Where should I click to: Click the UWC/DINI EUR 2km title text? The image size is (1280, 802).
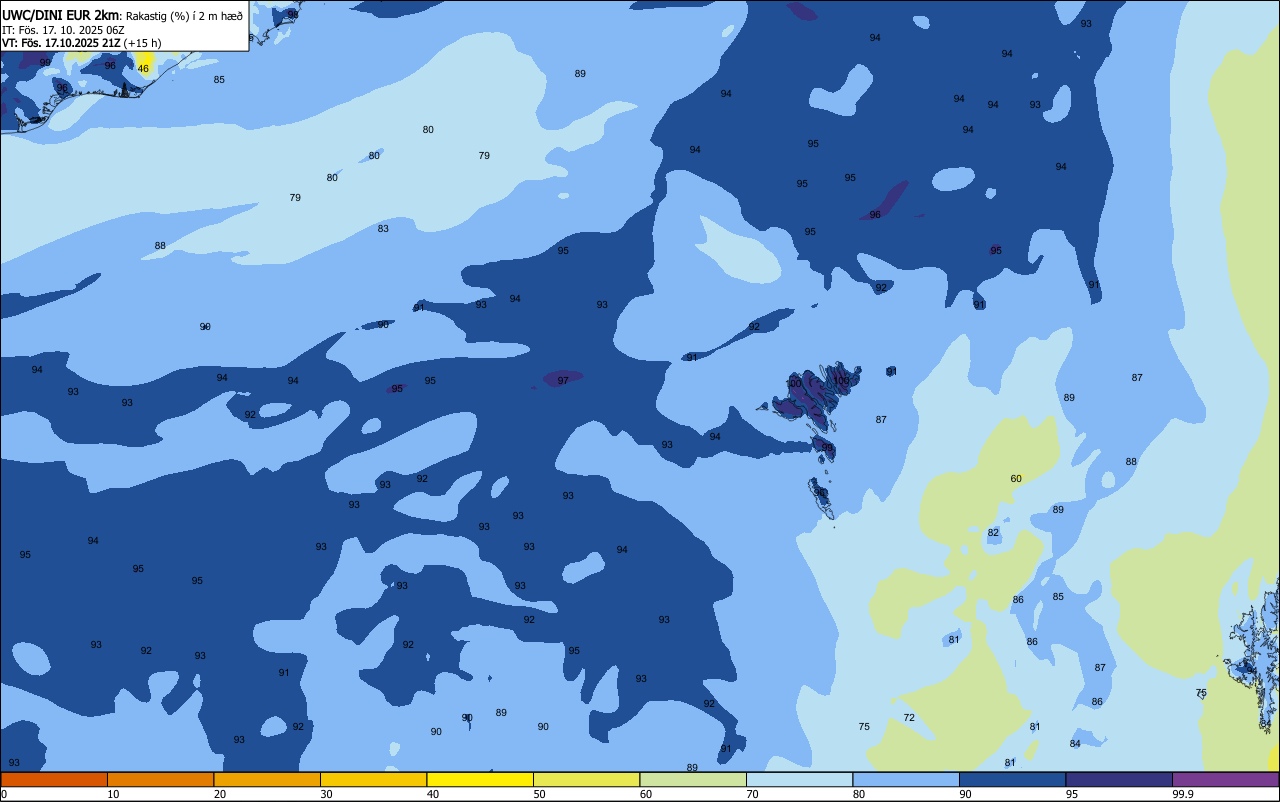(61, 15)
